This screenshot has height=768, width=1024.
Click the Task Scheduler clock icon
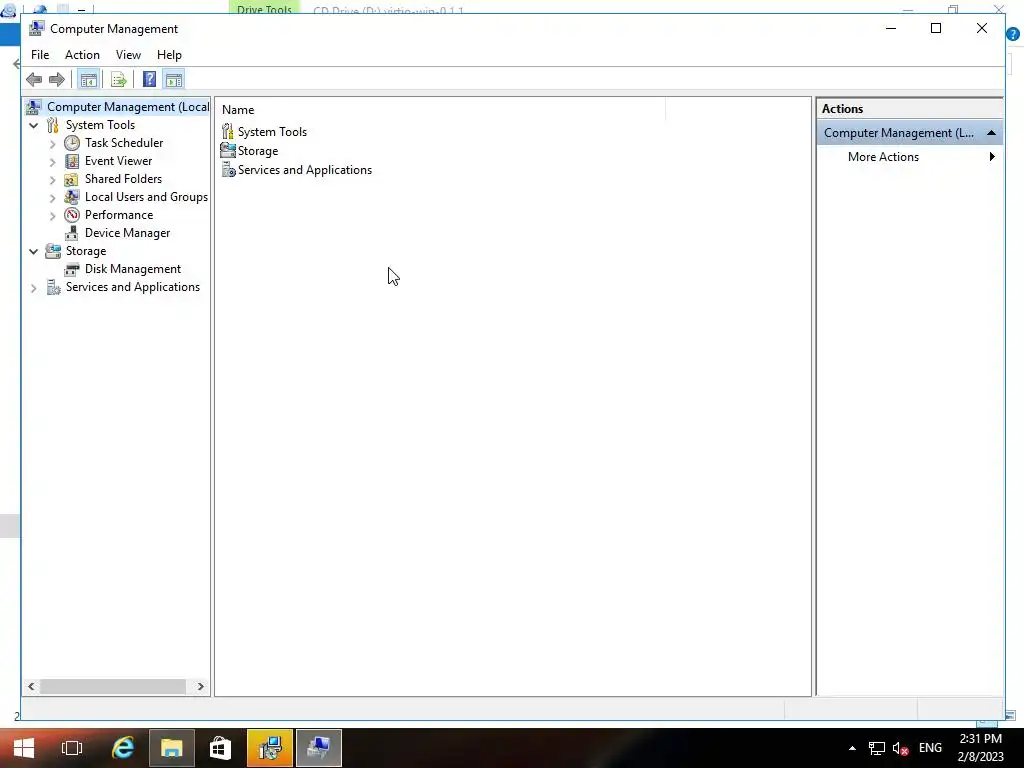(72, 143)
